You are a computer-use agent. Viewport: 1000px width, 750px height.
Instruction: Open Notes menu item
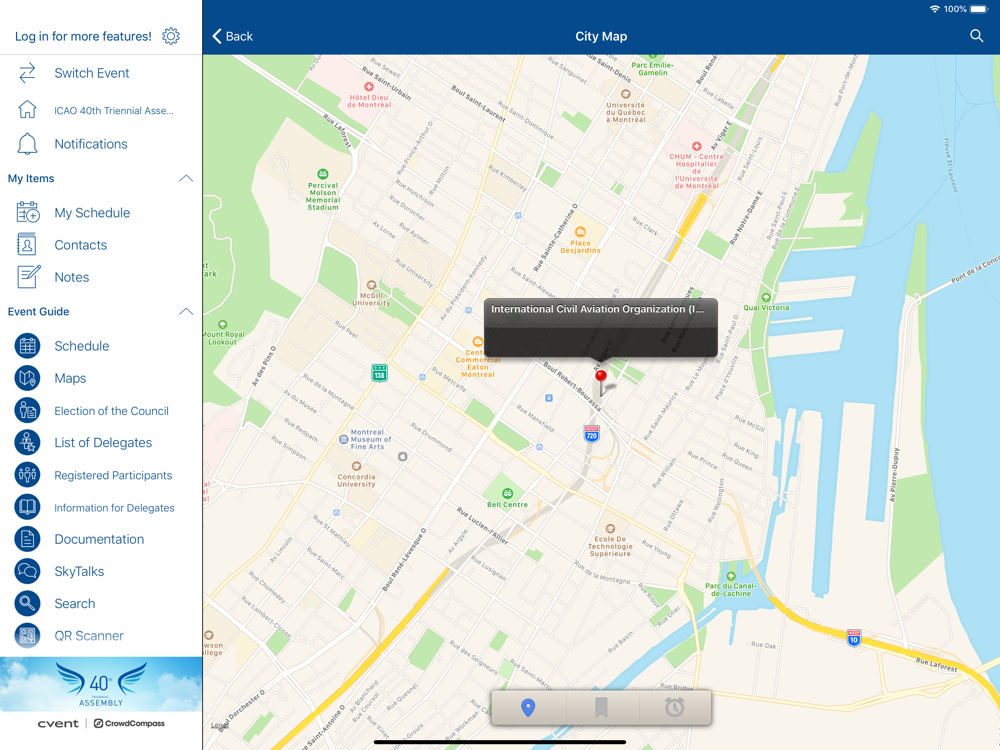pos(71,277)
